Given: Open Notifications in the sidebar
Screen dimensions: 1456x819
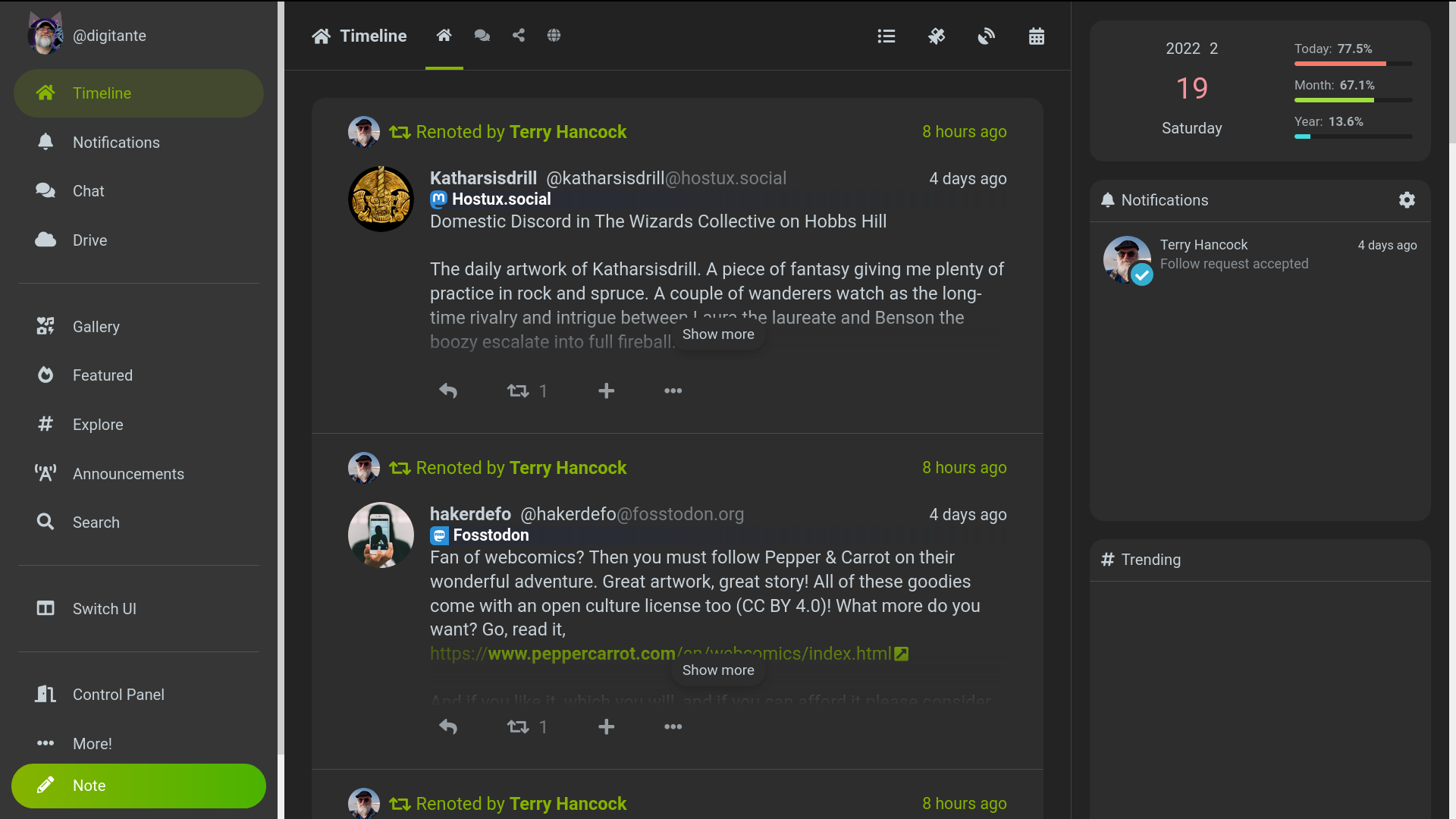Looking at the screenshot, I should [116, 143].
